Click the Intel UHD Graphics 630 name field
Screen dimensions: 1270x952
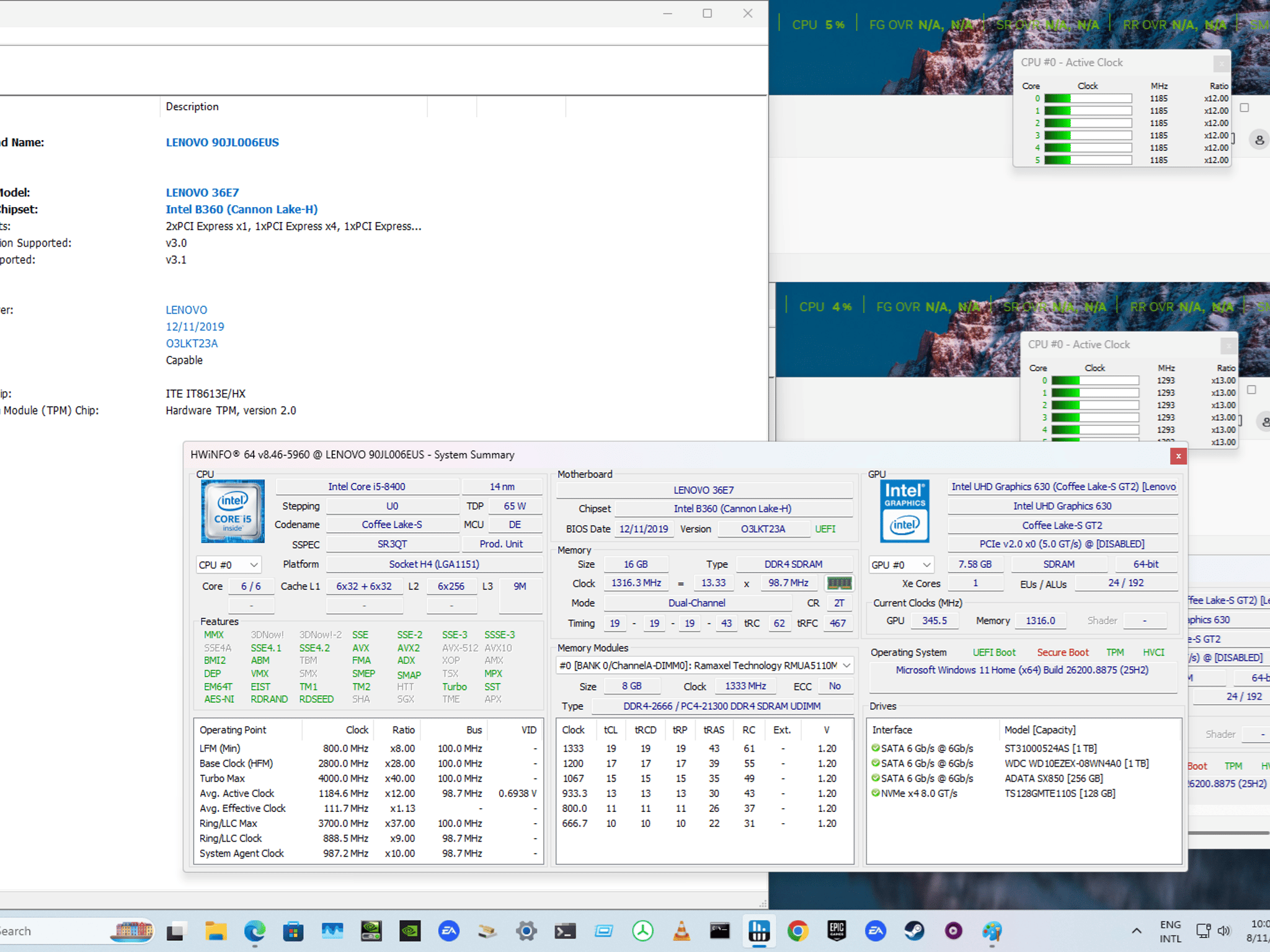pyautogui.click(x=1062, y=506)
